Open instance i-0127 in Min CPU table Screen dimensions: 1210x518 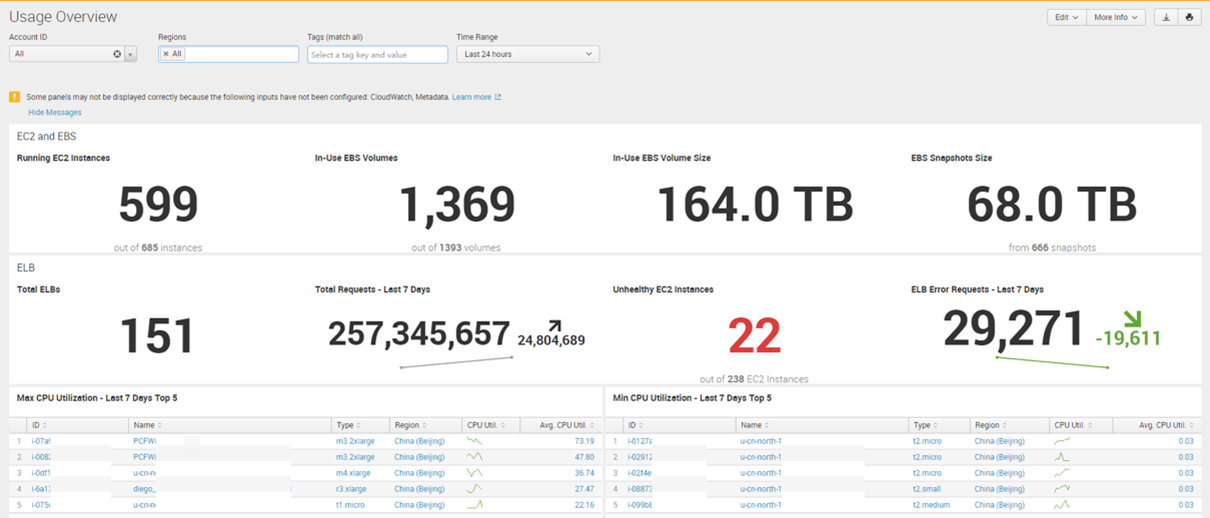[x=640, y=441]
